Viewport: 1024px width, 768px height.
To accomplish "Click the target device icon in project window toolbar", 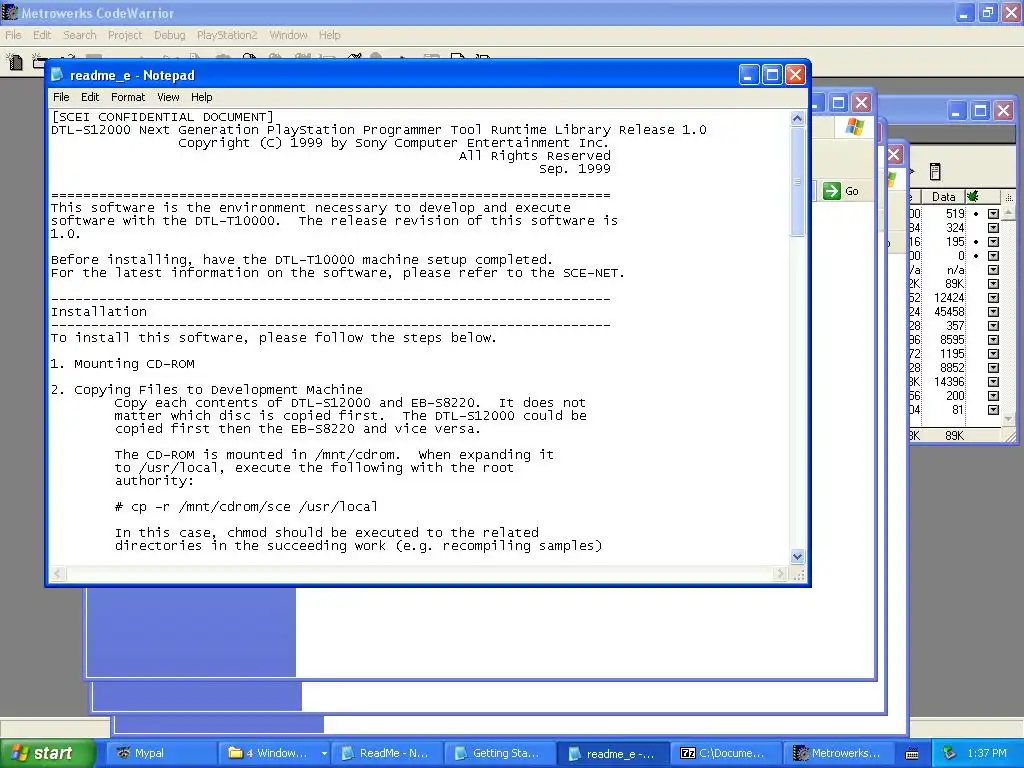I will tap(935, 171).
